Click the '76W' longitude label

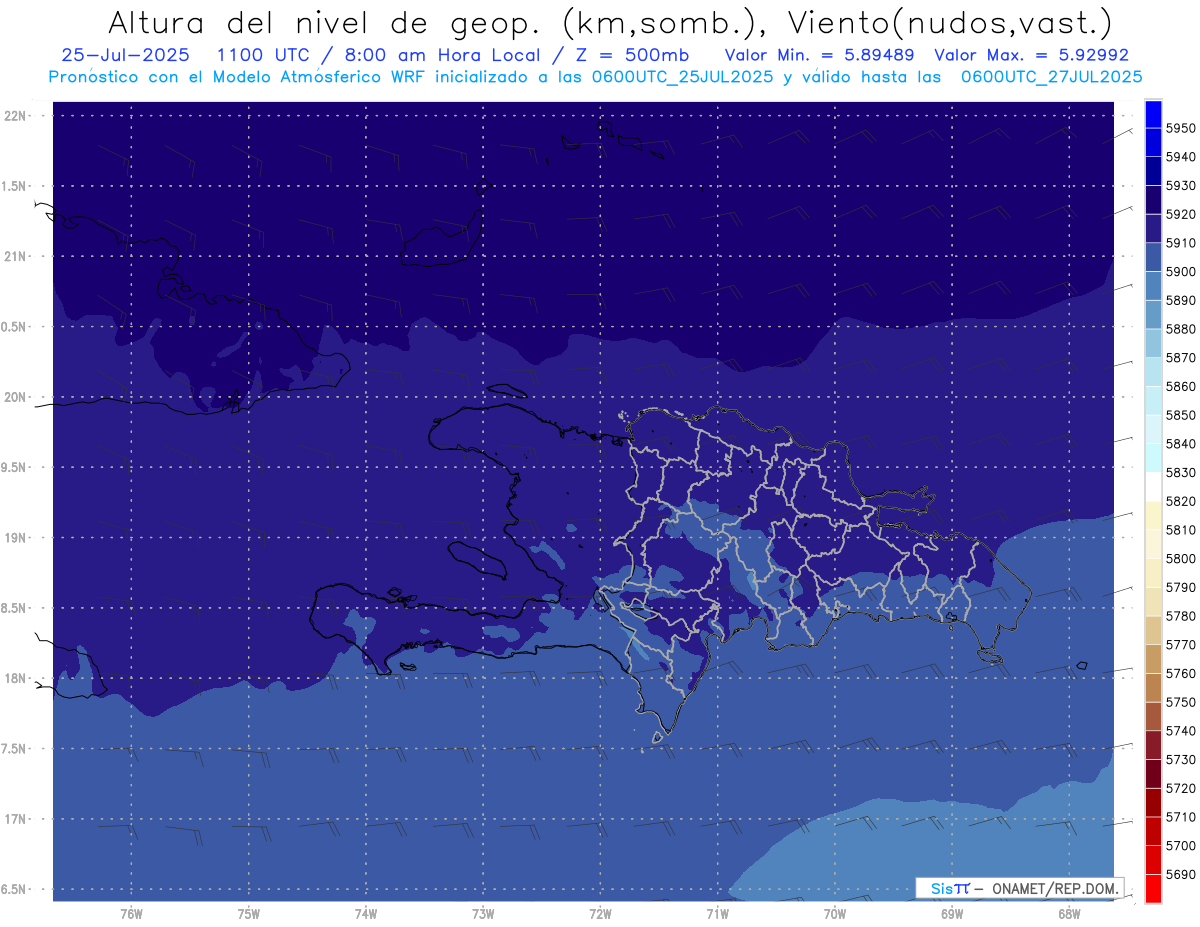click(x=131, y=913)
